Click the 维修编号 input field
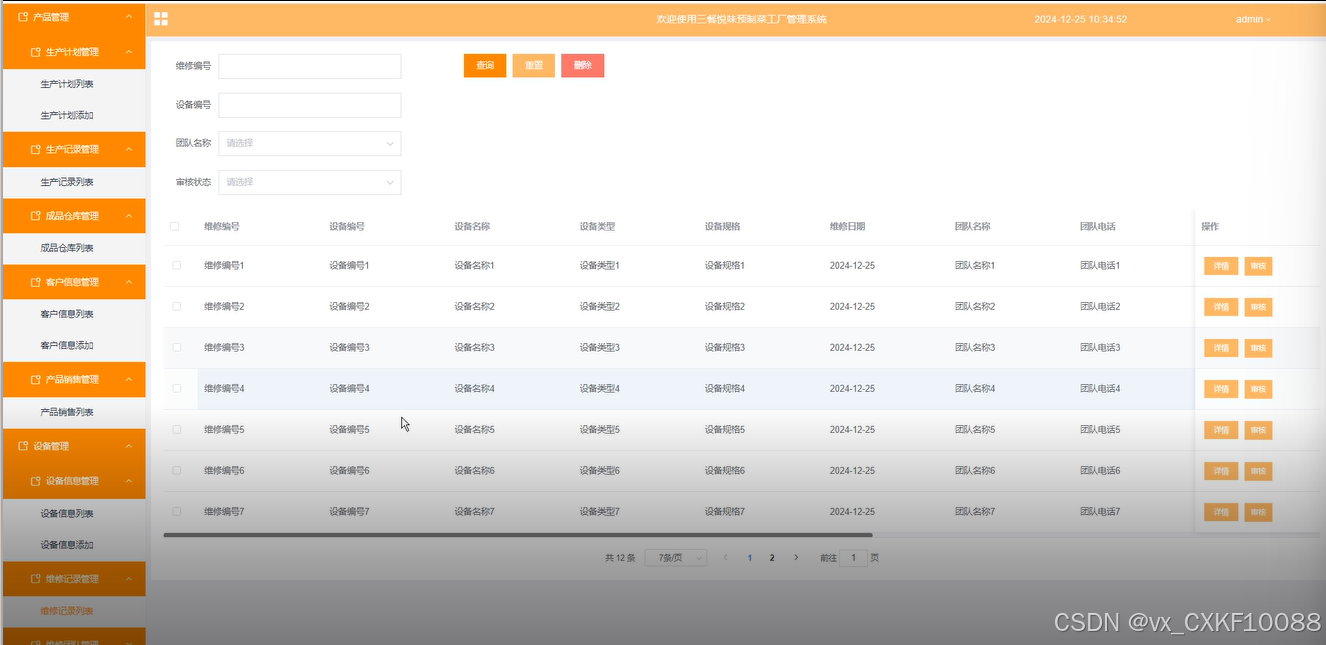 [310, 66]
